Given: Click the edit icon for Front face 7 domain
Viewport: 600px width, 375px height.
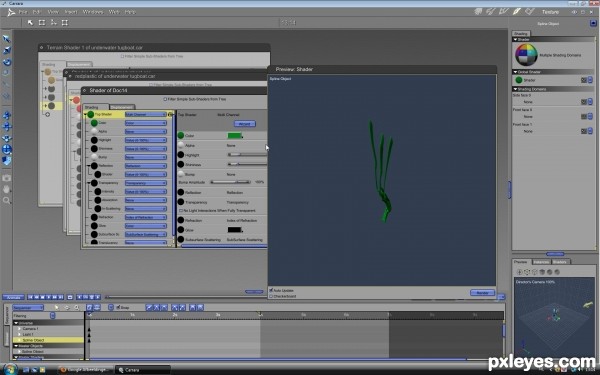Looking at the screenshot, I should (584, 131).
